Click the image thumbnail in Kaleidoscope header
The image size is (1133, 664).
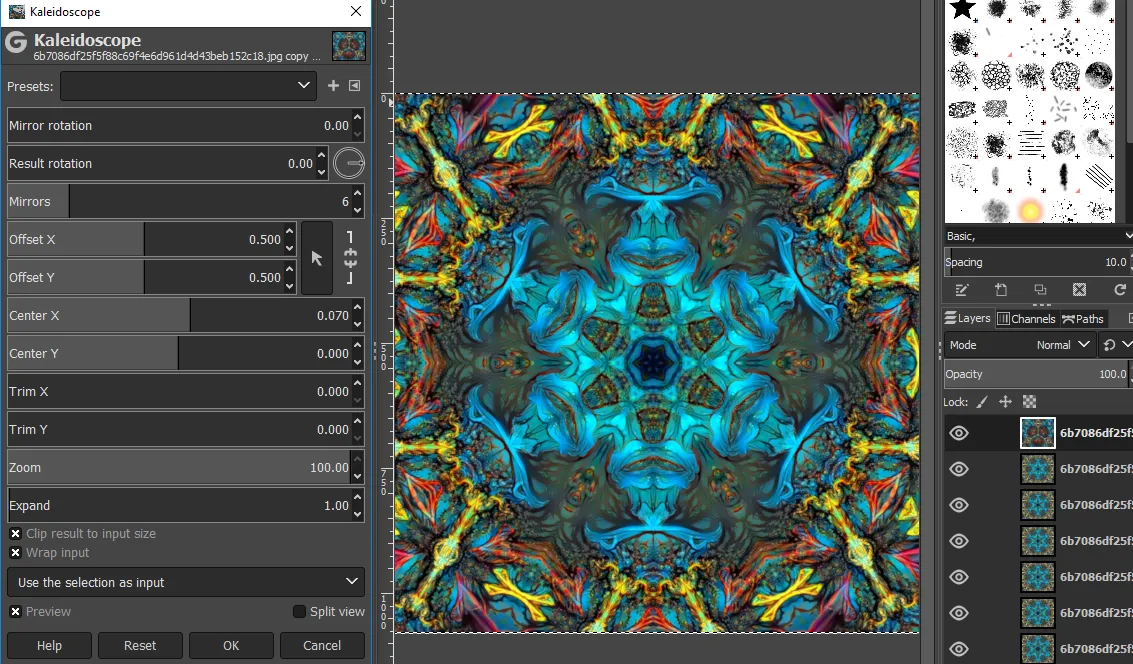coord(349,46)
